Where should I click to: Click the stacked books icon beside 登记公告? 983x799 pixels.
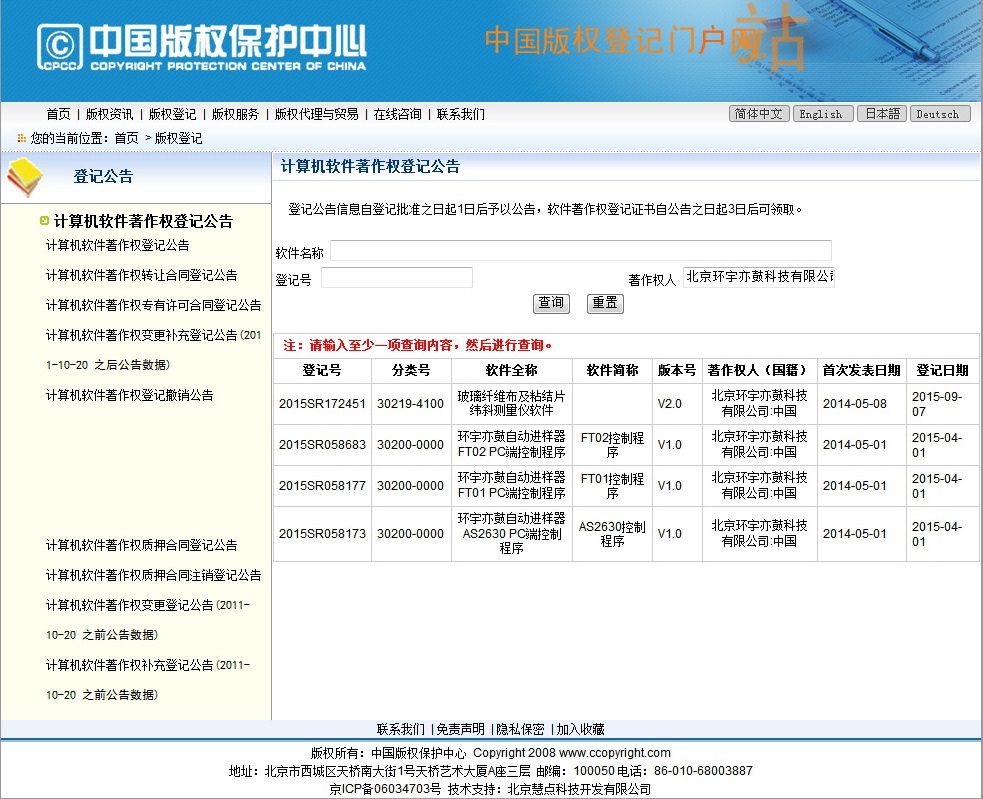25,178
